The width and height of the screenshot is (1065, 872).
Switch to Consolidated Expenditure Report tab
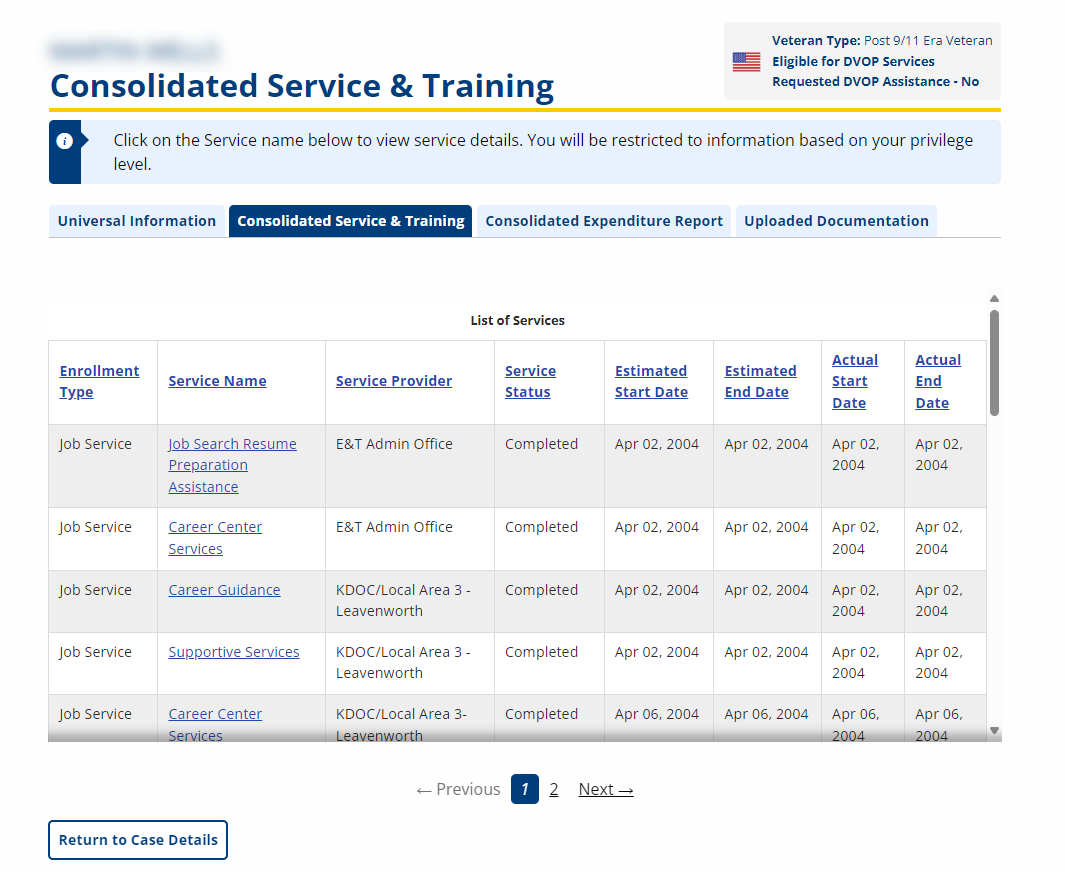[x=604, y=221]
